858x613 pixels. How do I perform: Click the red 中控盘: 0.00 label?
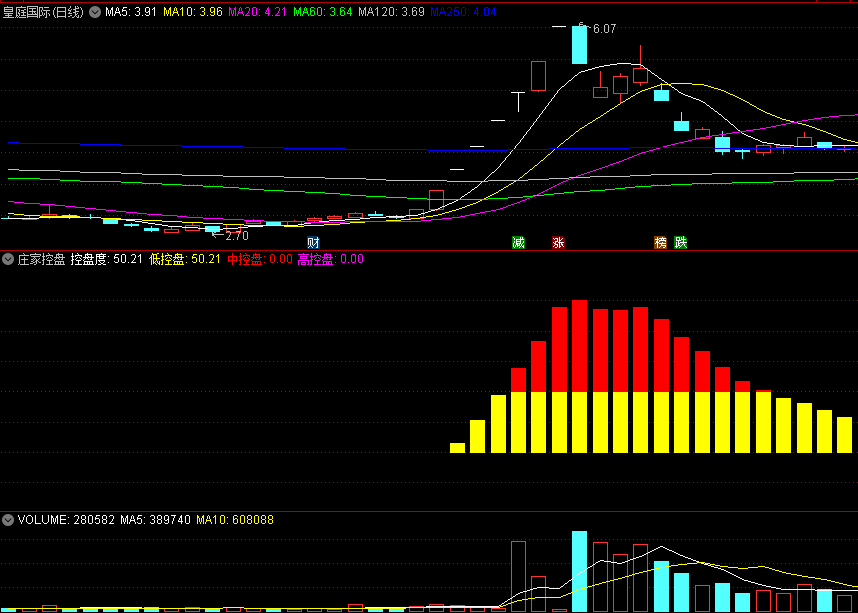(x=260, y=259)
